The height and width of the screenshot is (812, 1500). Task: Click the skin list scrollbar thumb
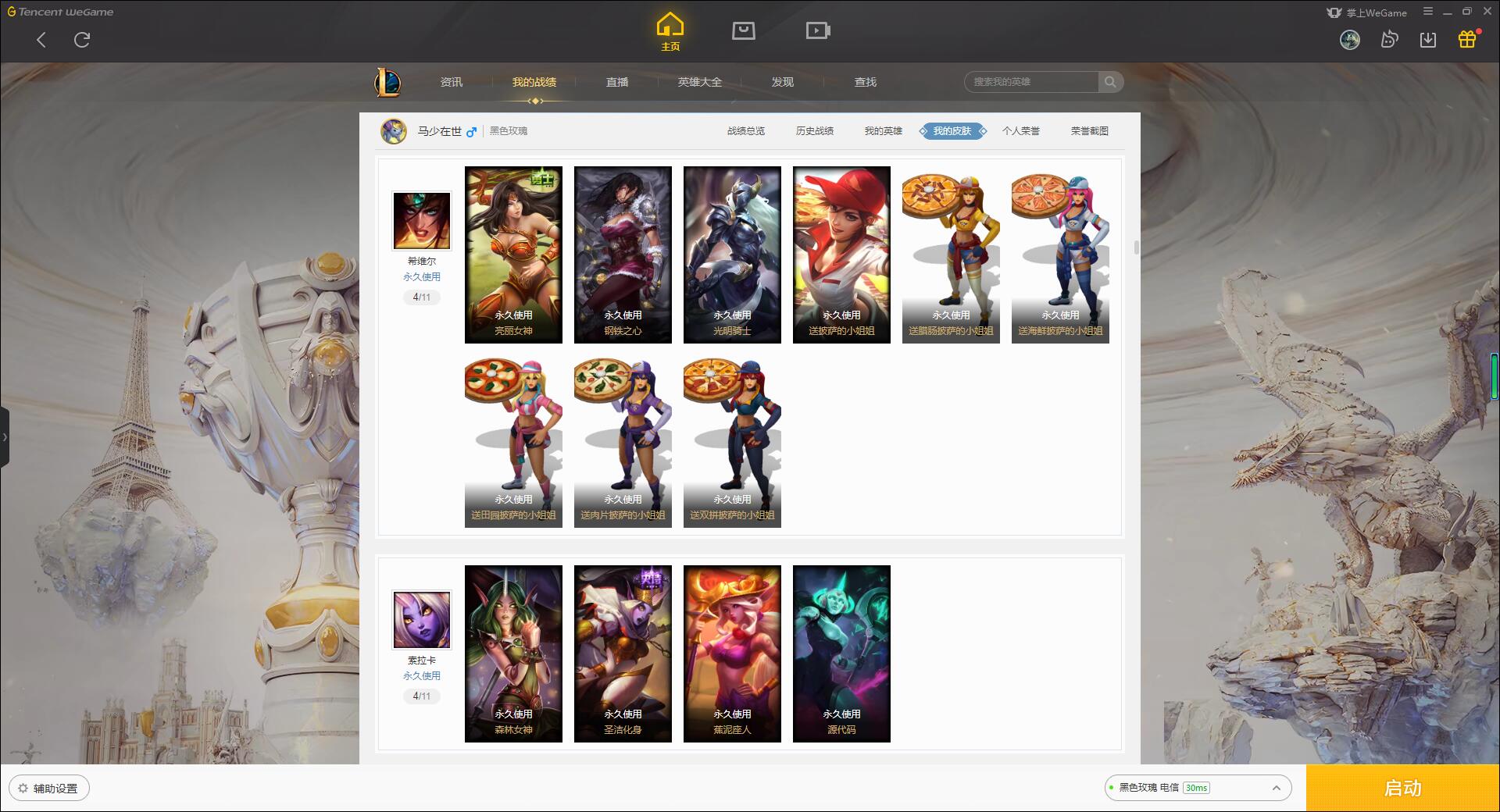click(x=1136, y=248)
